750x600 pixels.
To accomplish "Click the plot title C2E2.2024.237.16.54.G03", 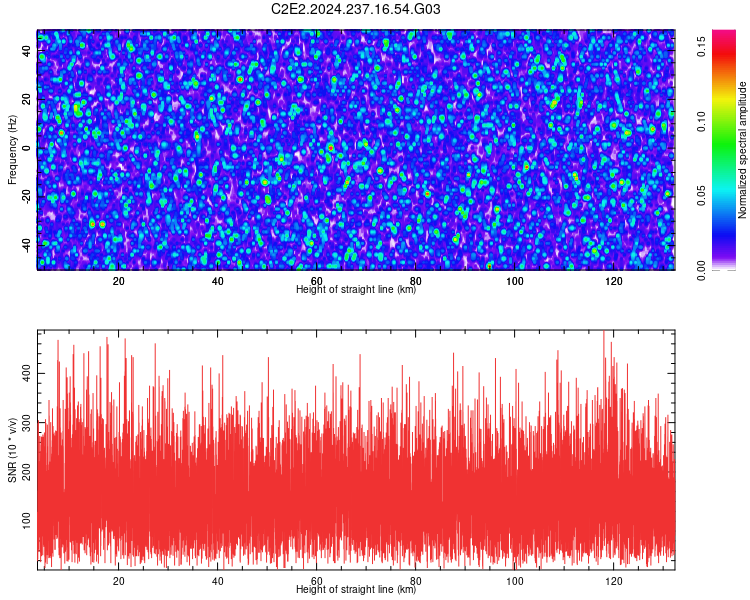I will click(x=355, y=9).
